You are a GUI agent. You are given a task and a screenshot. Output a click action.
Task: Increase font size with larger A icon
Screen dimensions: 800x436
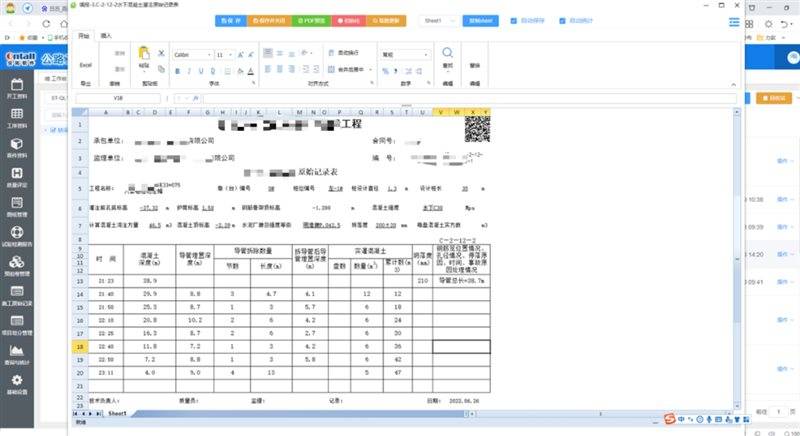tap(240, 55)
